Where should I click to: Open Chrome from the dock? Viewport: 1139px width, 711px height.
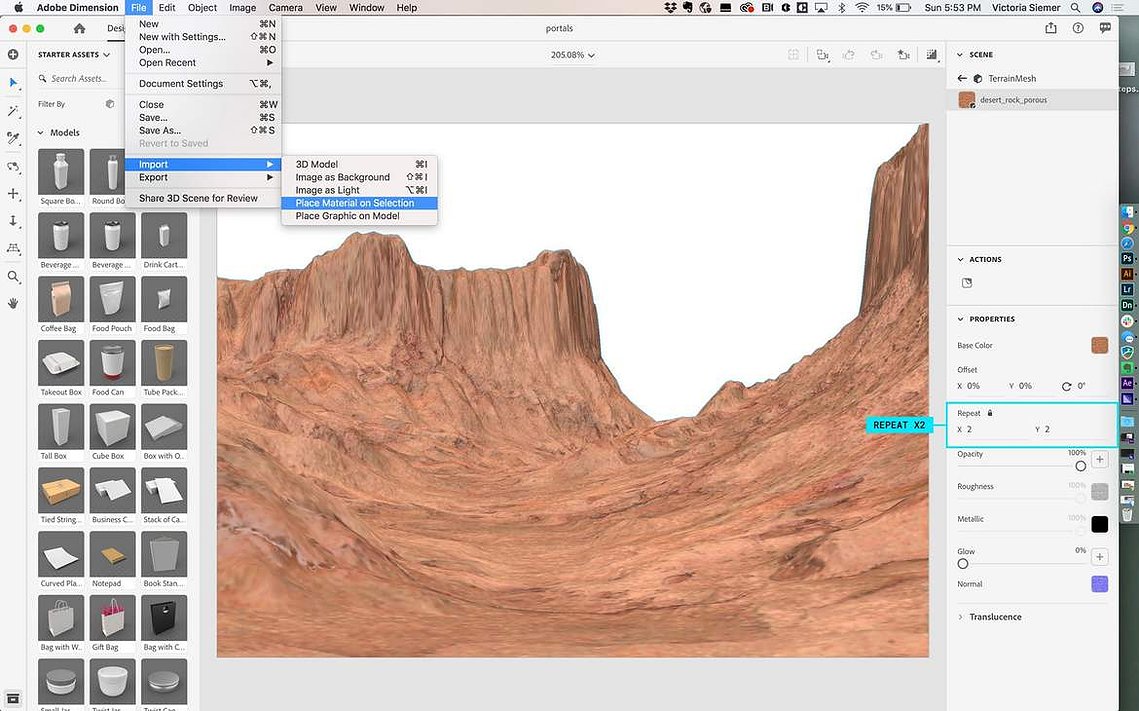(1127, 227)
